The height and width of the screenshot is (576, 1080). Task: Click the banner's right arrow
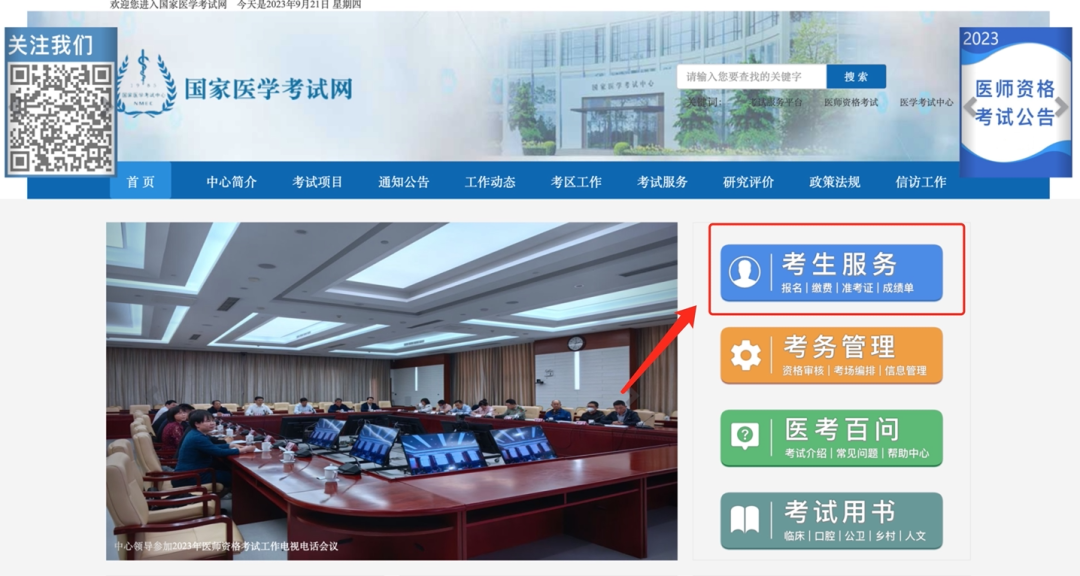click(x=1061, y=107)
